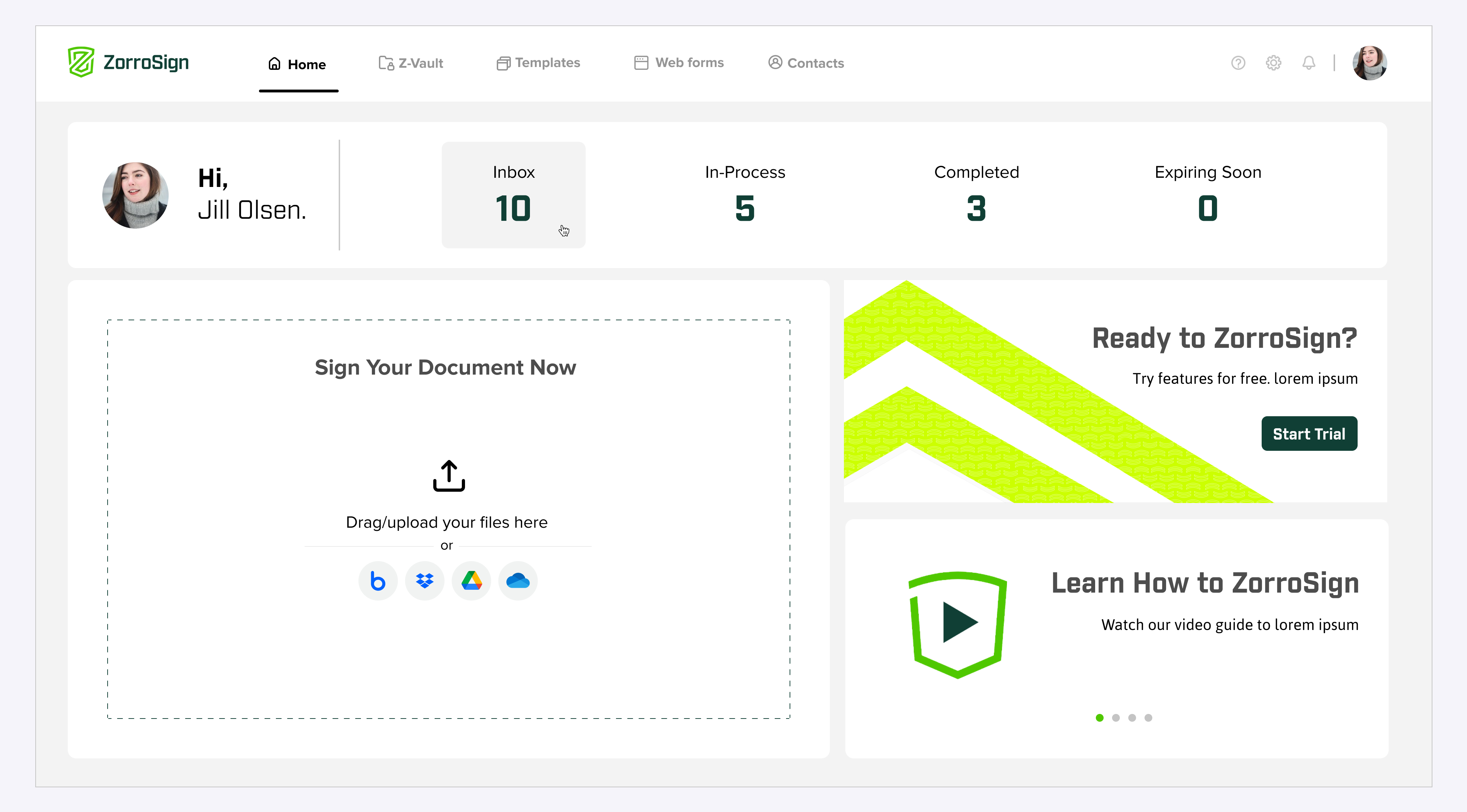The image size is (1467, 812).
Task: Switch to the Z-Vault tab
Action: [x=411, y=63]
